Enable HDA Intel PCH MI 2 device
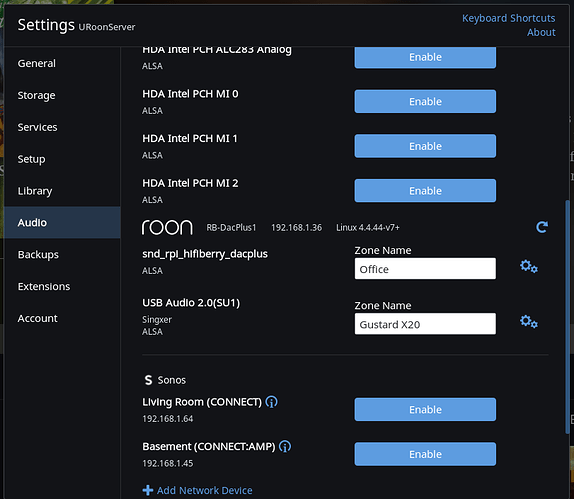The width and height of the screenshot is (574, 499). pyautogui.click(x=425, y=191)
